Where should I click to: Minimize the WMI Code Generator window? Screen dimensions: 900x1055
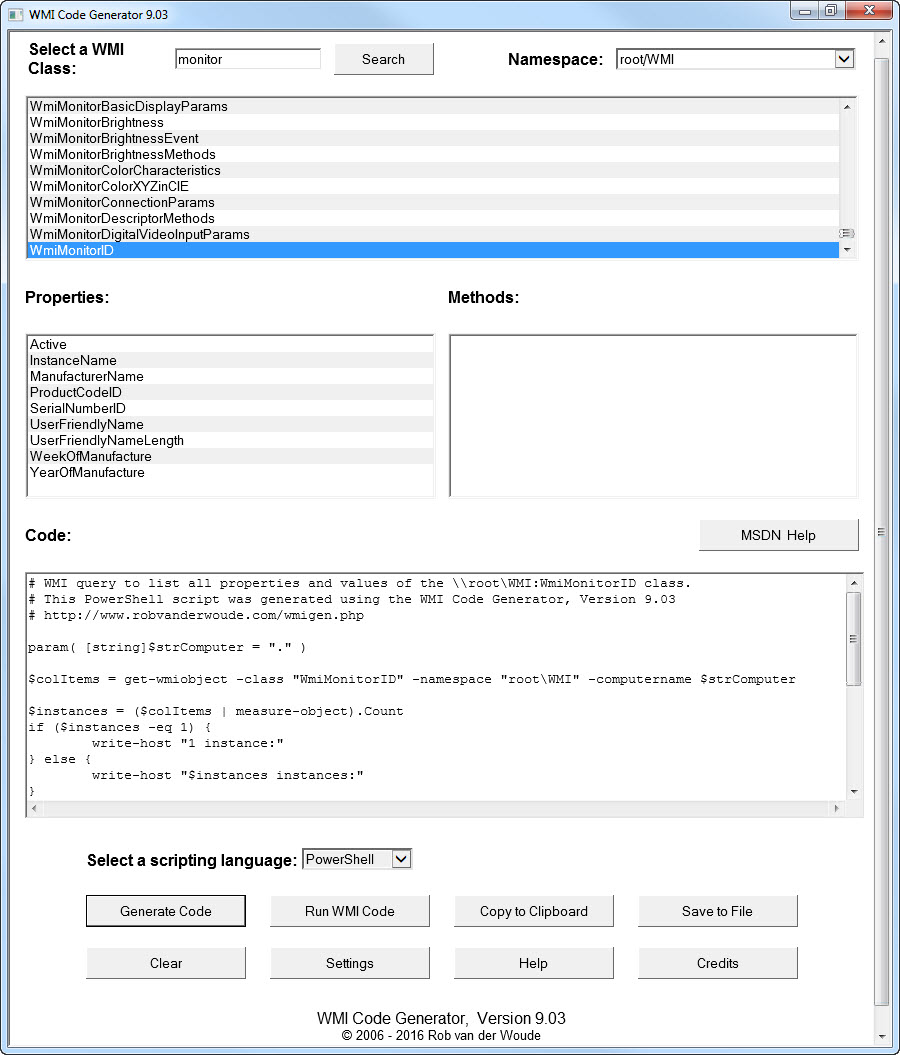tap(804, 11)
